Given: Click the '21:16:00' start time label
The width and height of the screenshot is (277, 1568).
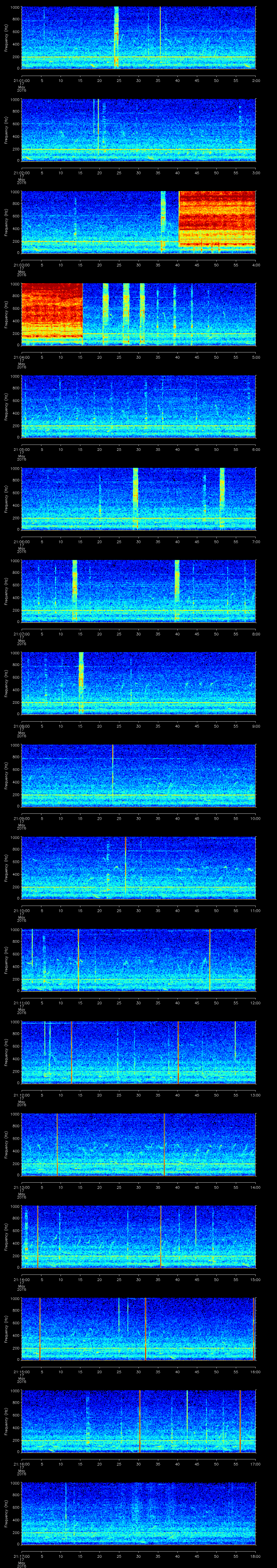Looking at the screenshot, I should [x=21, y=1463].
